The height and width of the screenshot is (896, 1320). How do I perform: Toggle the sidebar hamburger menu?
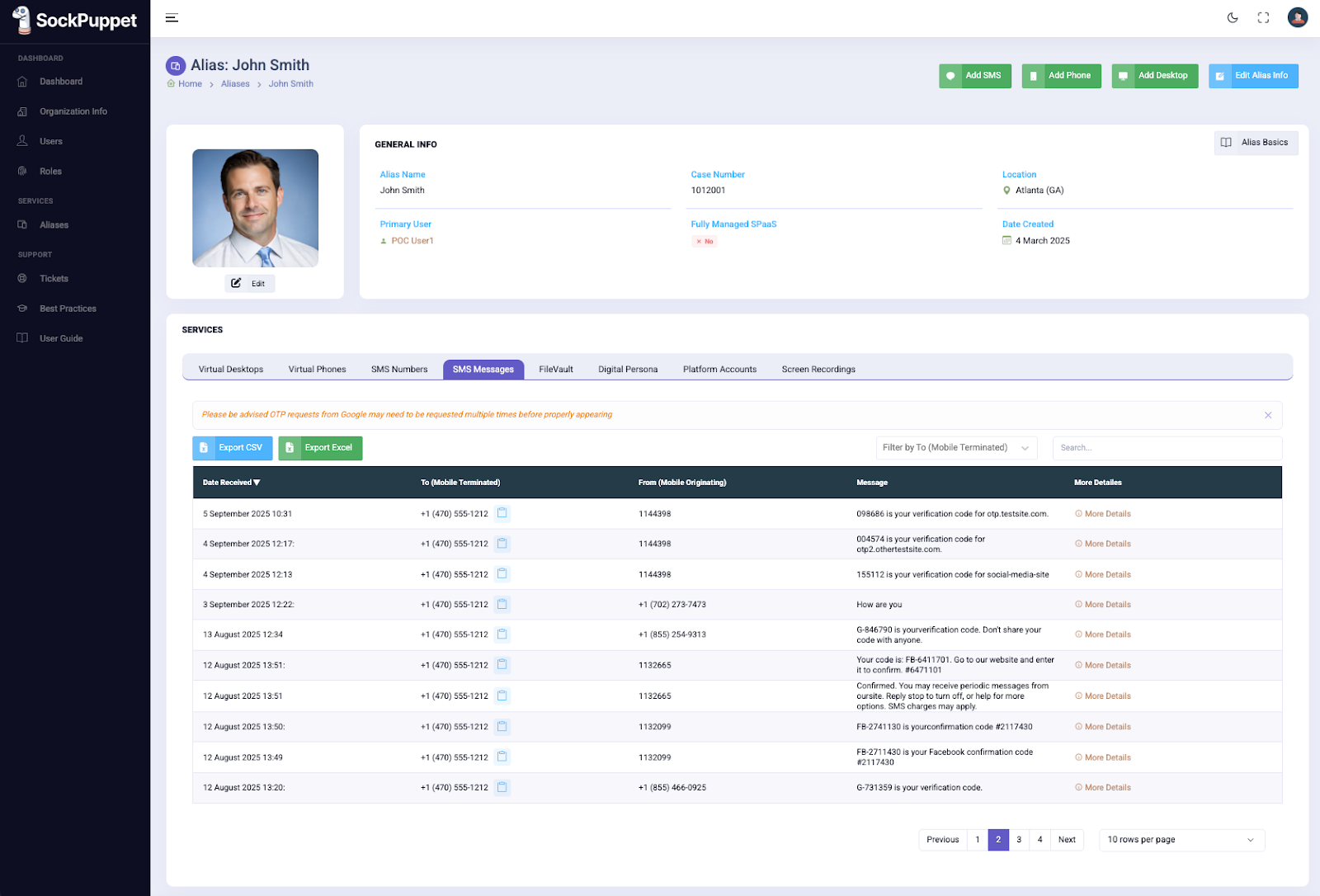pos(172,18)
